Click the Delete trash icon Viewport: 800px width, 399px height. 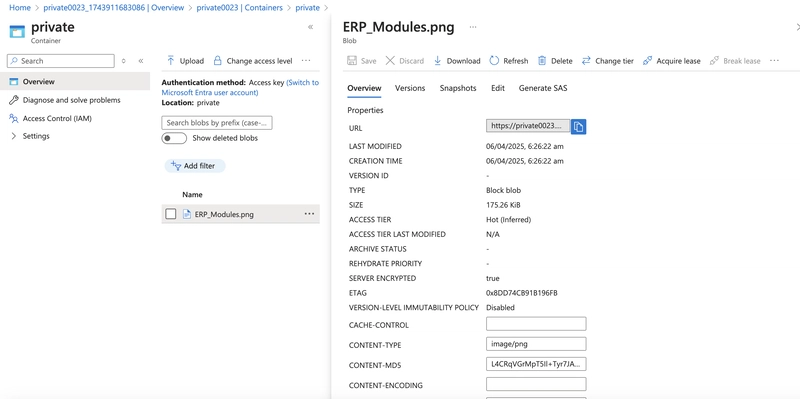click(542, 61)
